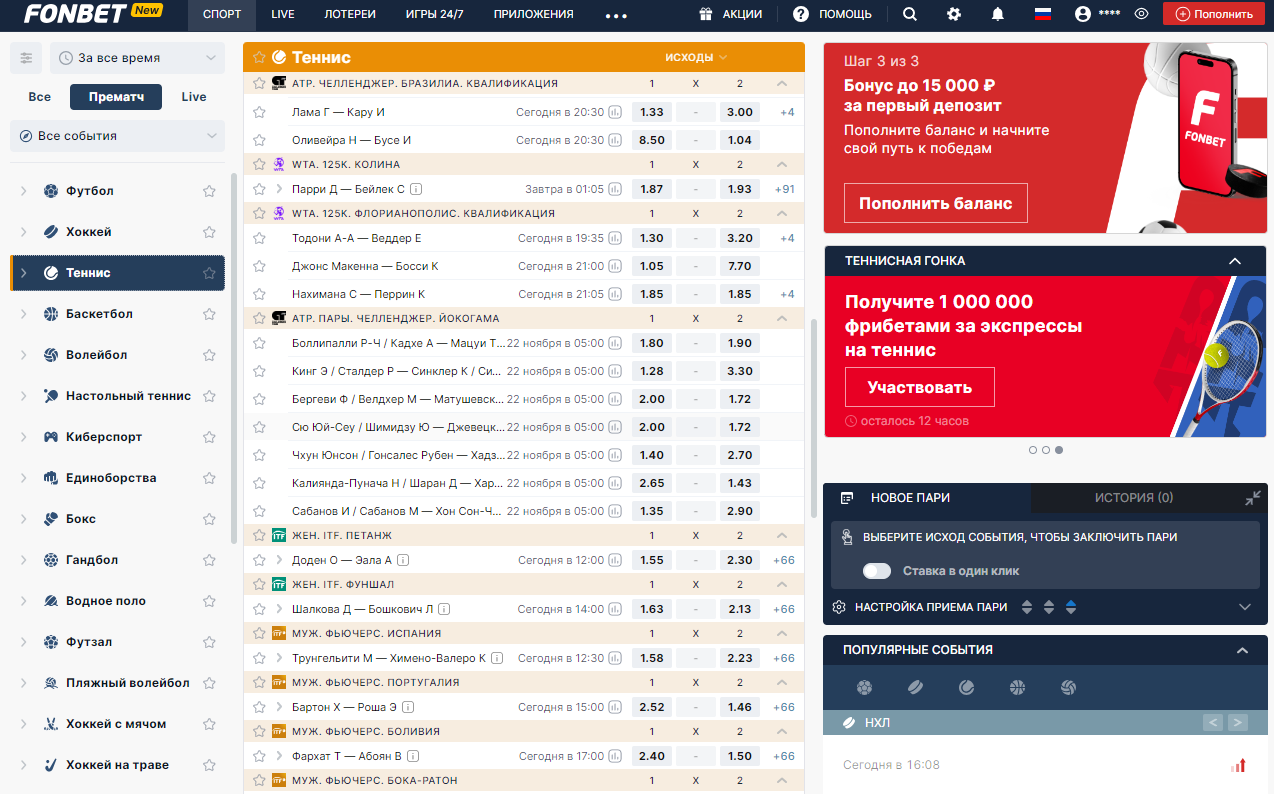
Task: Star the Оливейра Н — Бусе И match
Action: click(x=259, y=140)
